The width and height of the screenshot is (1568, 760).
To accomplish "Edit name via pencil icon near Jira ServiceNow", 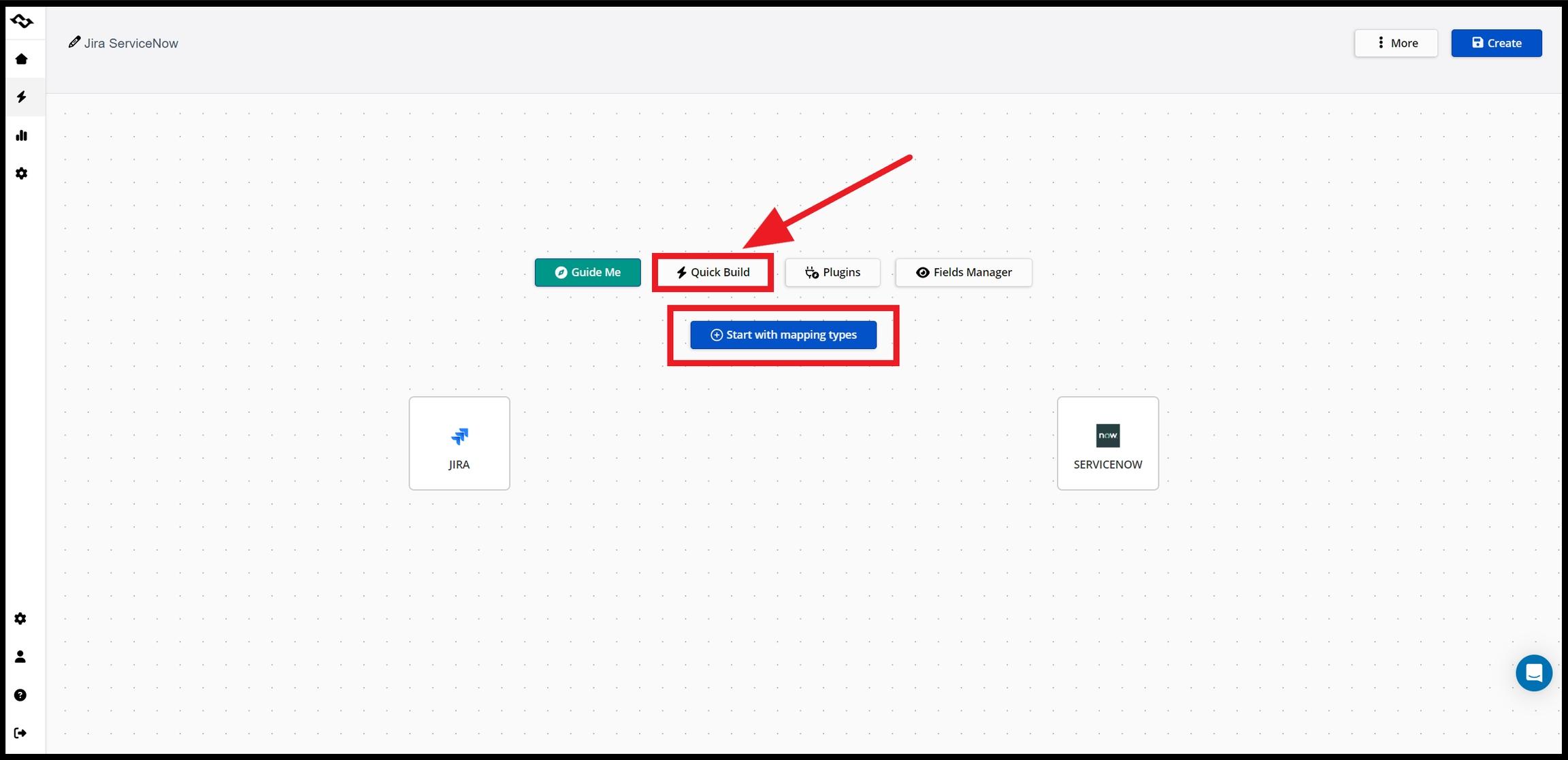I will tap(74, 42).
